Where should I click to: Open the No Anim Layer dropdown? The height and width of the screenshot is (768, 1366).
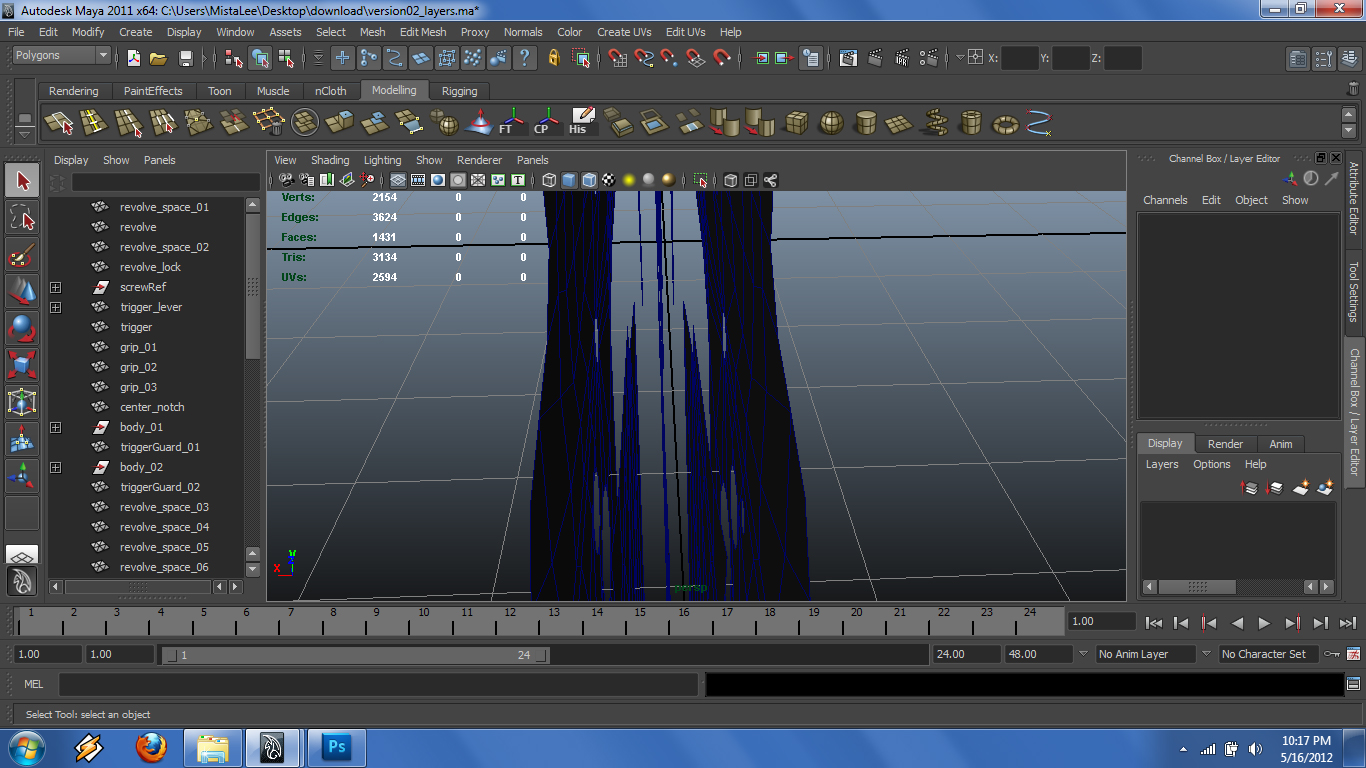[1145, 654]
